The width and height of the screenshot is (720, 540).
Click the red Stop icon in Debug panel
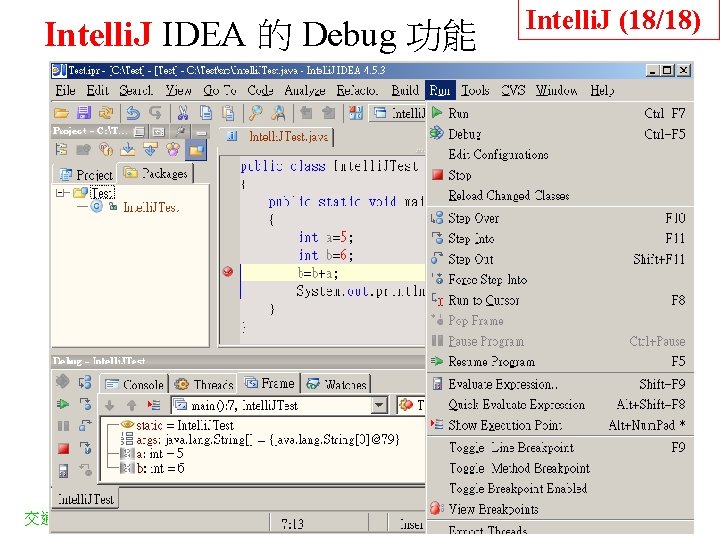tap(63, 448)
